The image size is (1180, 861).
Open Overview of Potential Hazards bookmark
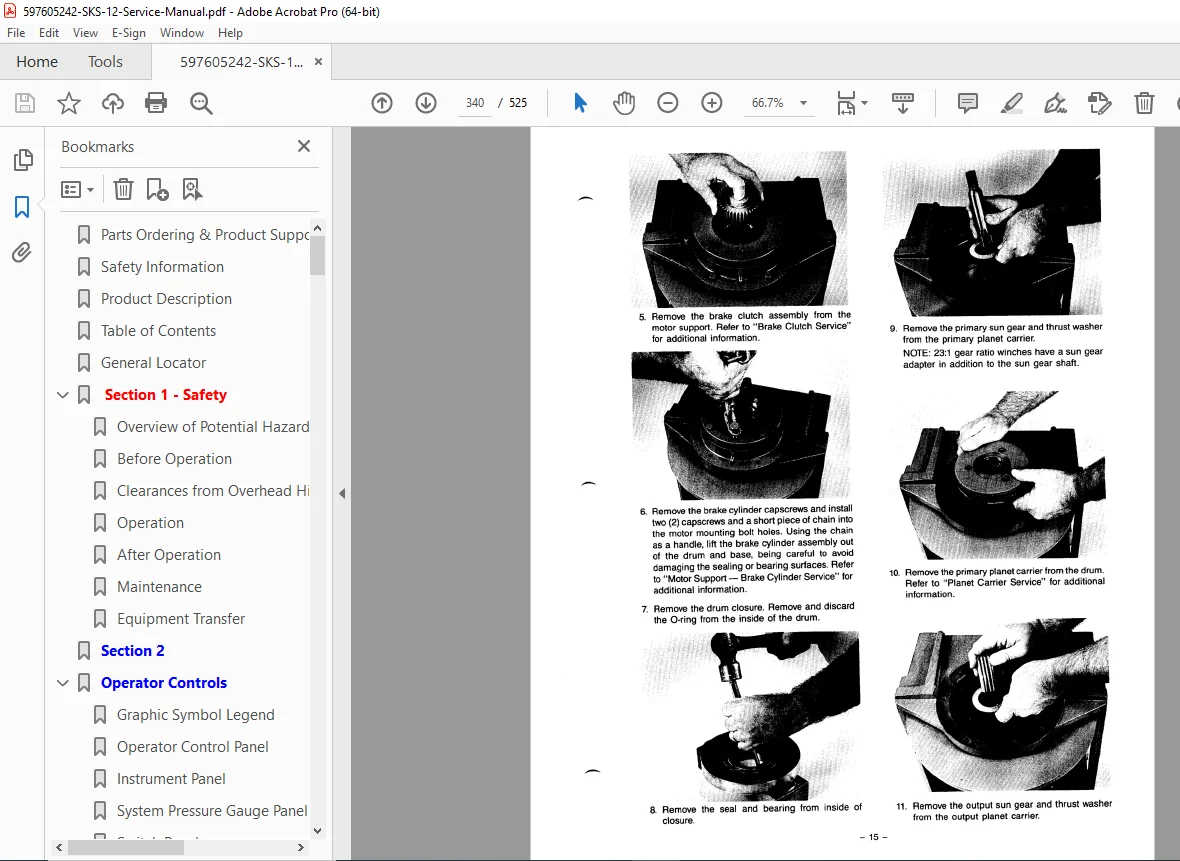[x=213, y=427]
